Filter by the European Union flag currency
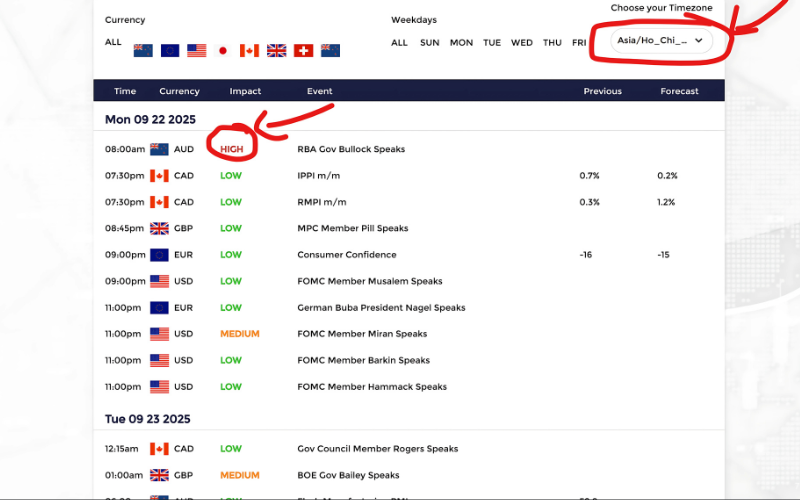This screenshot has height=500, width=800. pos(170,50)
